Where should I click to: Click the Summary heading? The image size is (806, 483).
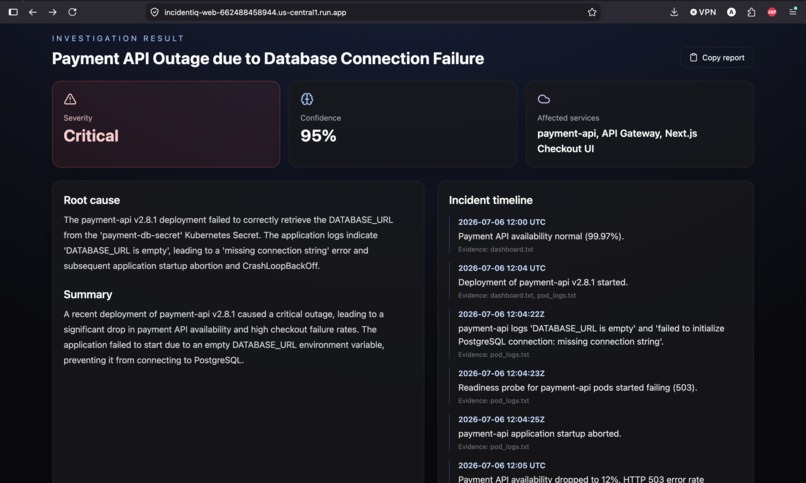(88, 294)
